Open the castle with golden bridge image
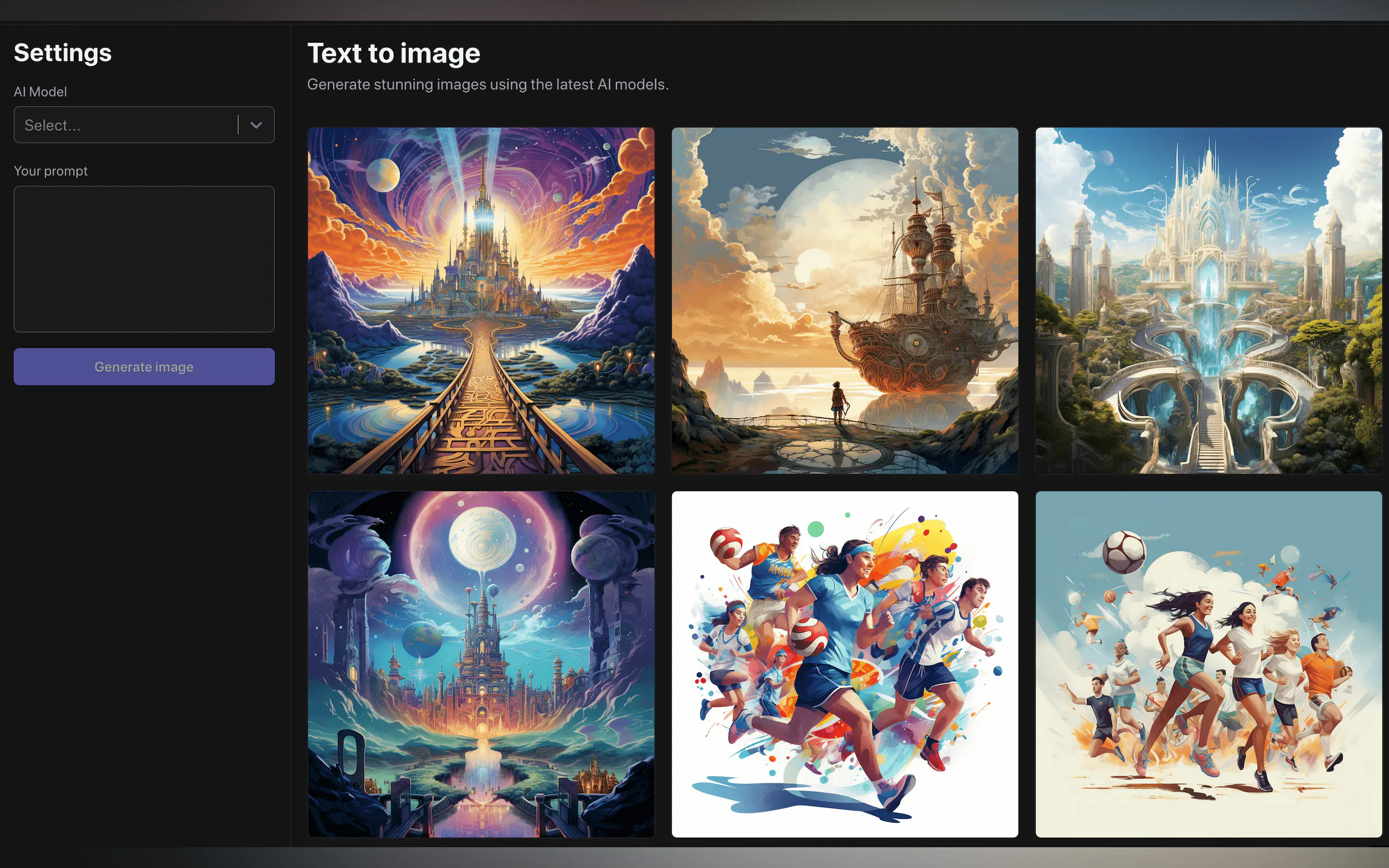The image size is (1389, 868). (481, 300)
